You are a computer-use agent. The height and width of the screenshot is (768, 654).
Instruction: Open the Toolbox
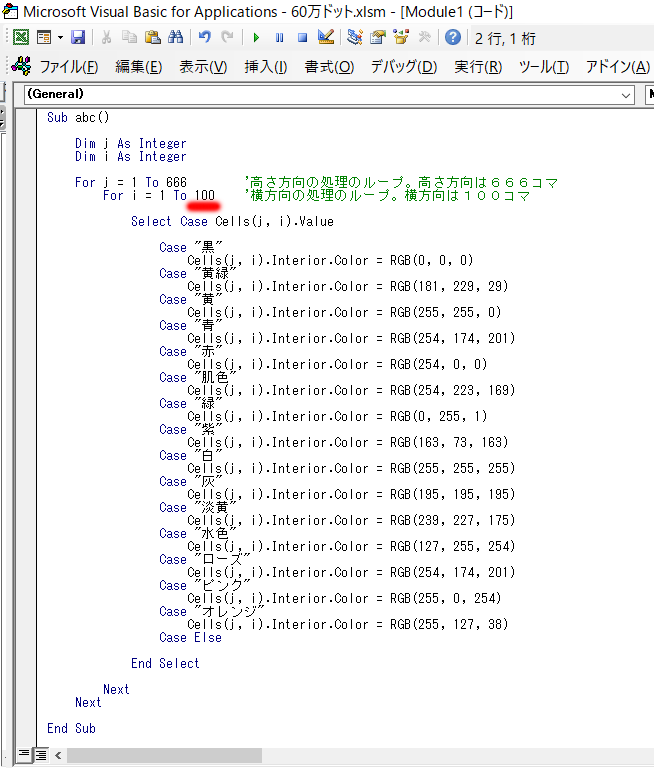(424, 37)
